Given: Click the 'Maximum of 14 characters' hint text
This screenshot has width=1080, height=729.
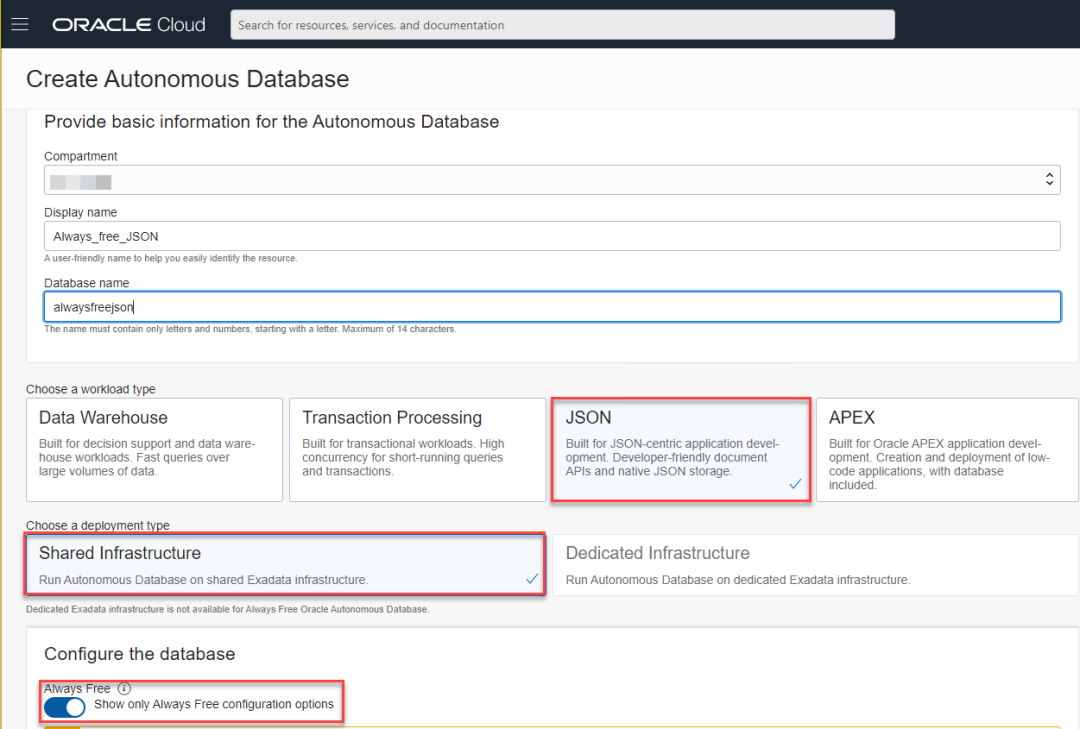Looking at the screenshot, I should (x=399, y=329).
